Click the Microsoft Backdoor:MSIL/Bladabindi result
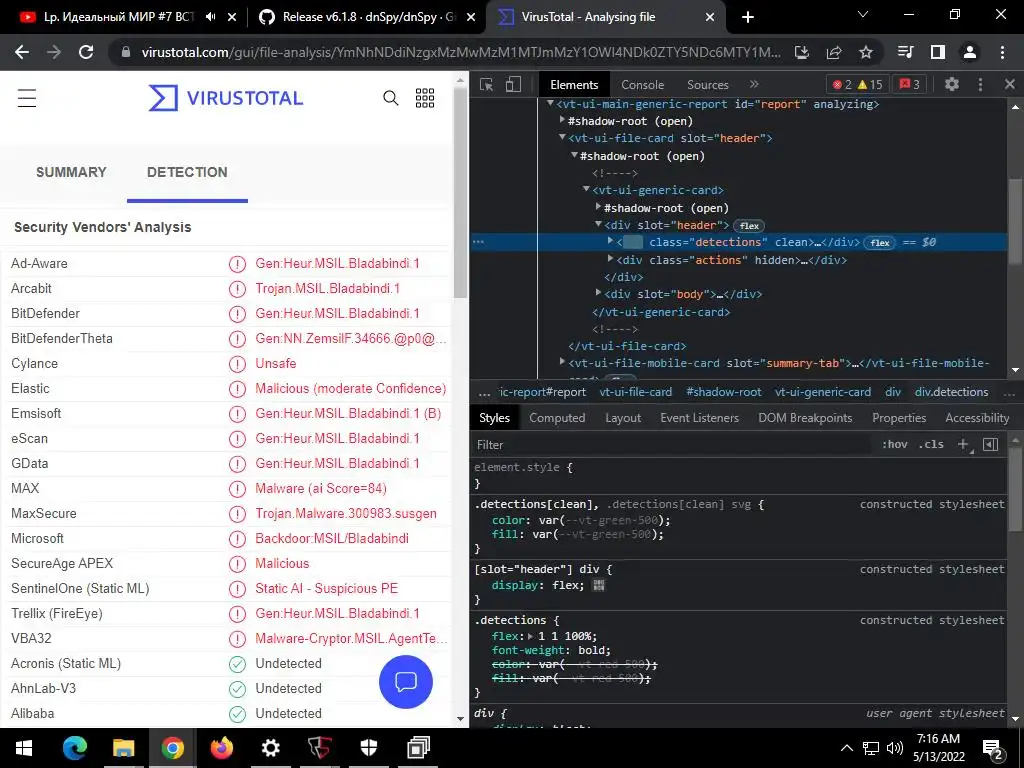1024x768 pixels. (332, 539)
